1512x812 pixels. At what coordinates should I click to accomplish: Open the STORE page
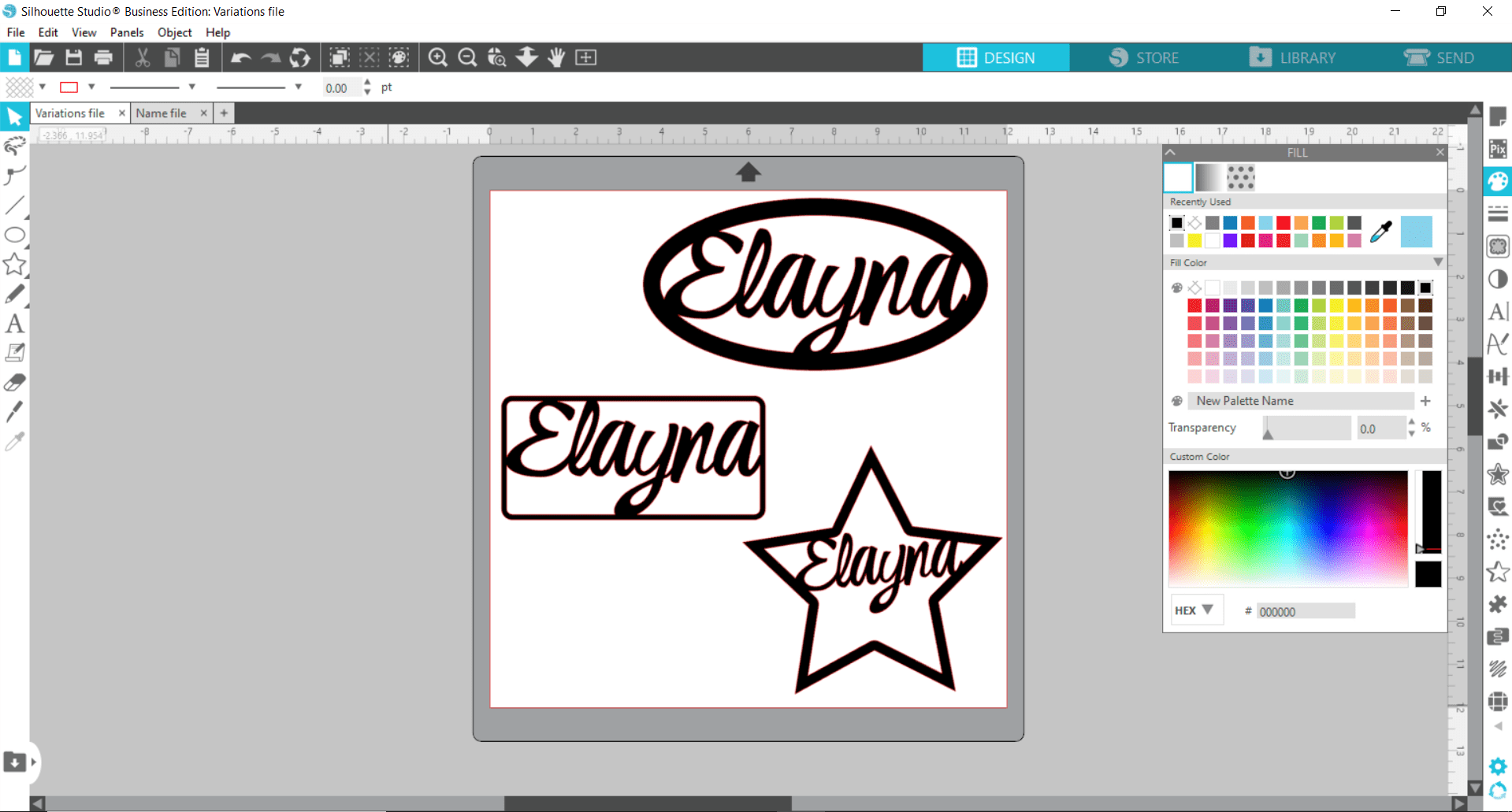pos(1158,57)
